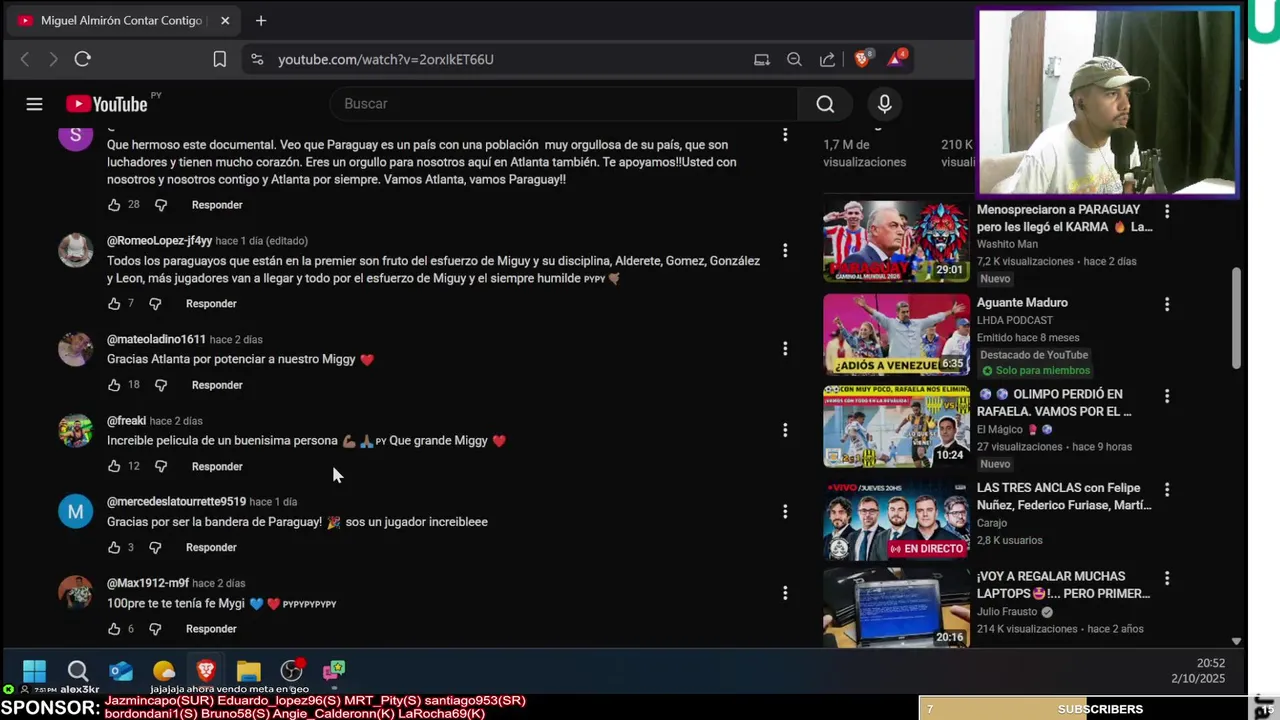Open File Explorer from the taskbar
The width and height of the screenshot is (1280, 720).
249,670
